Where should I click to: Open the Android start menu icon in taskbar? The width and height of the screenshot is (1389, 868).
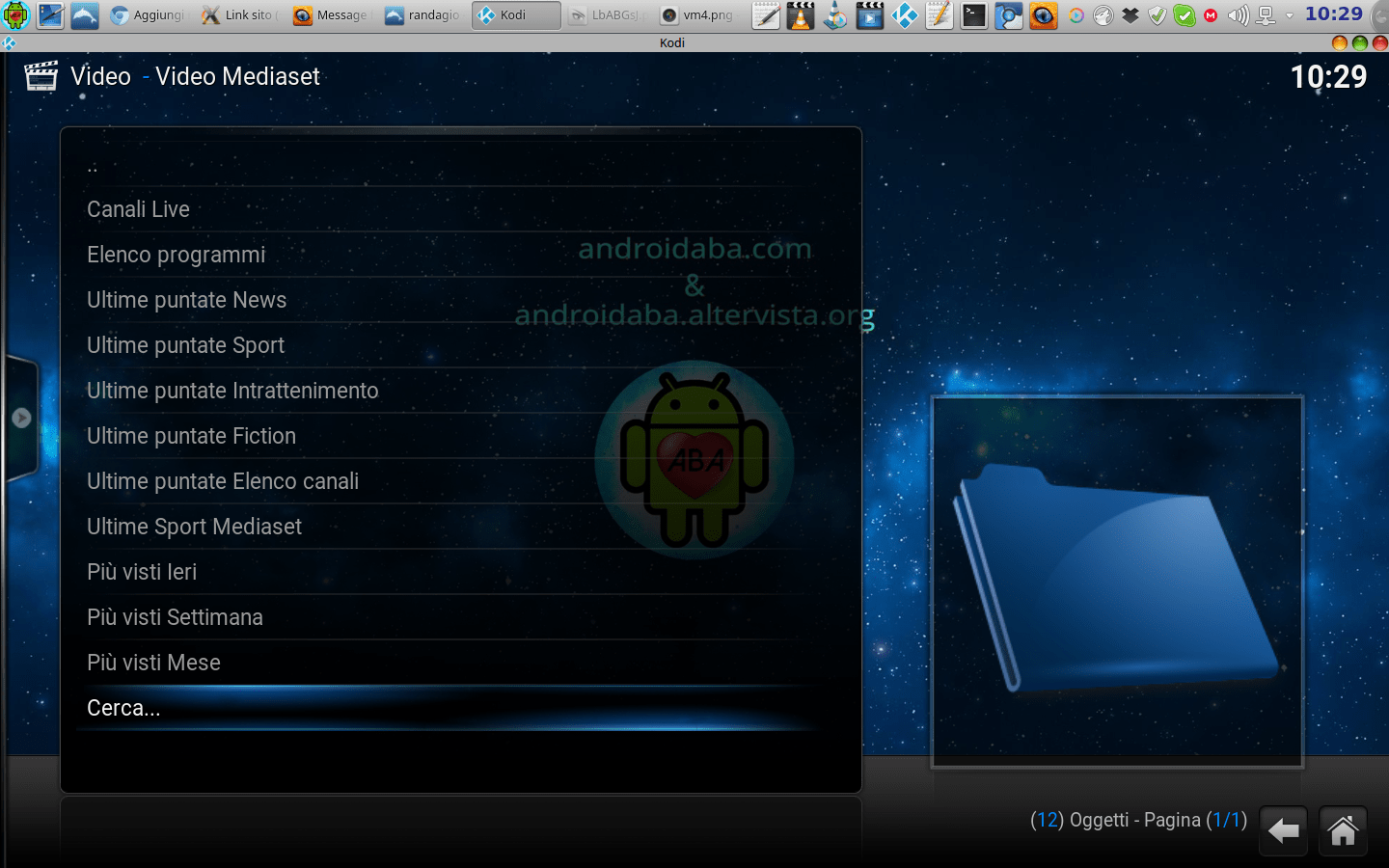tap(16, 15)
